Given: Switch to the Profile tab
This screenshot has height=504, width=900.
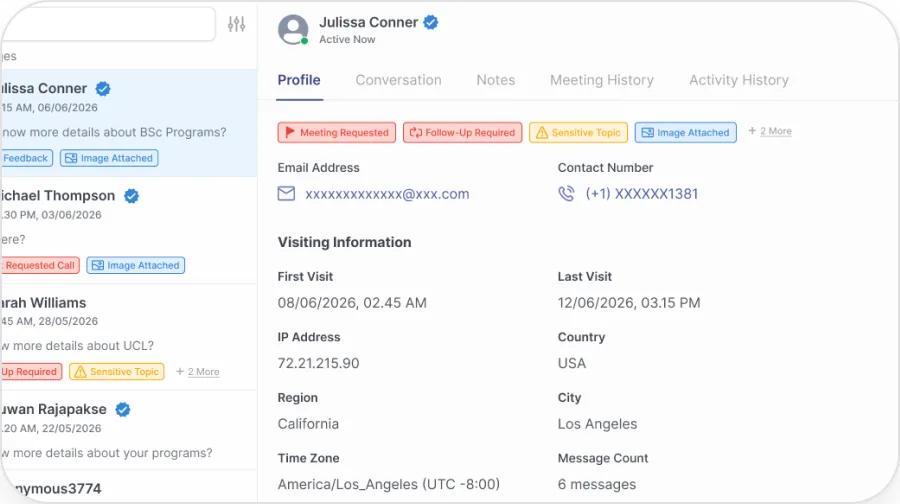Looking at the screenshot, I should [299, 80].
